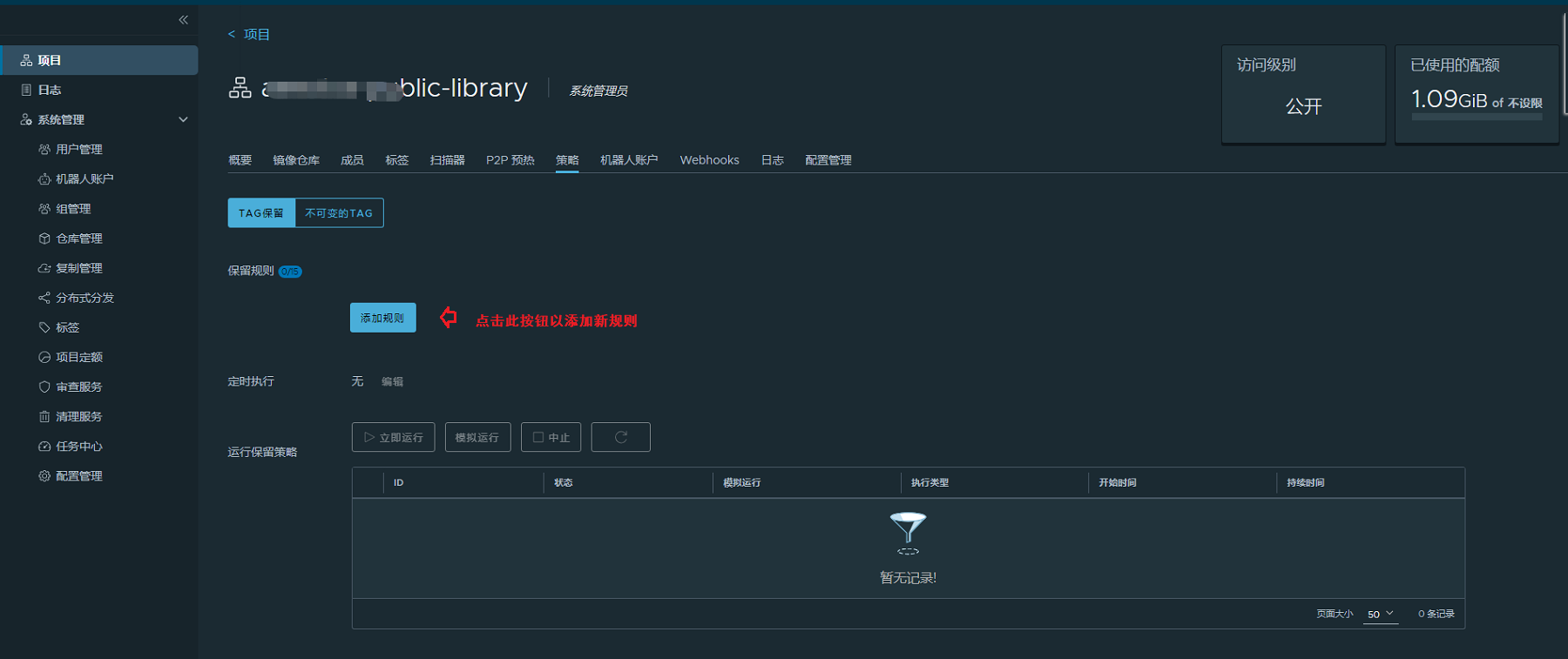The width and height of the screenshot is (1568, 659).
Task: Click the 组管理 group icon
Action: click(x=44, y=209)
